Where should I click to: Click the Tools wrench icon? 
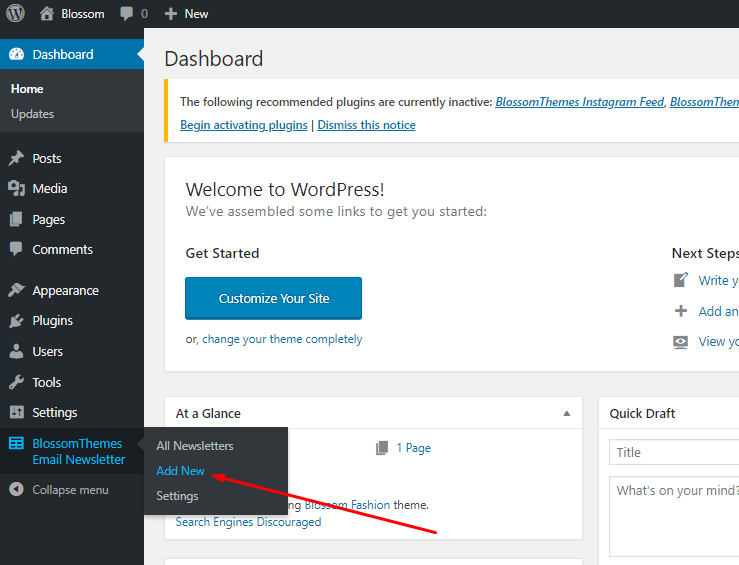(x=16, y=382)
